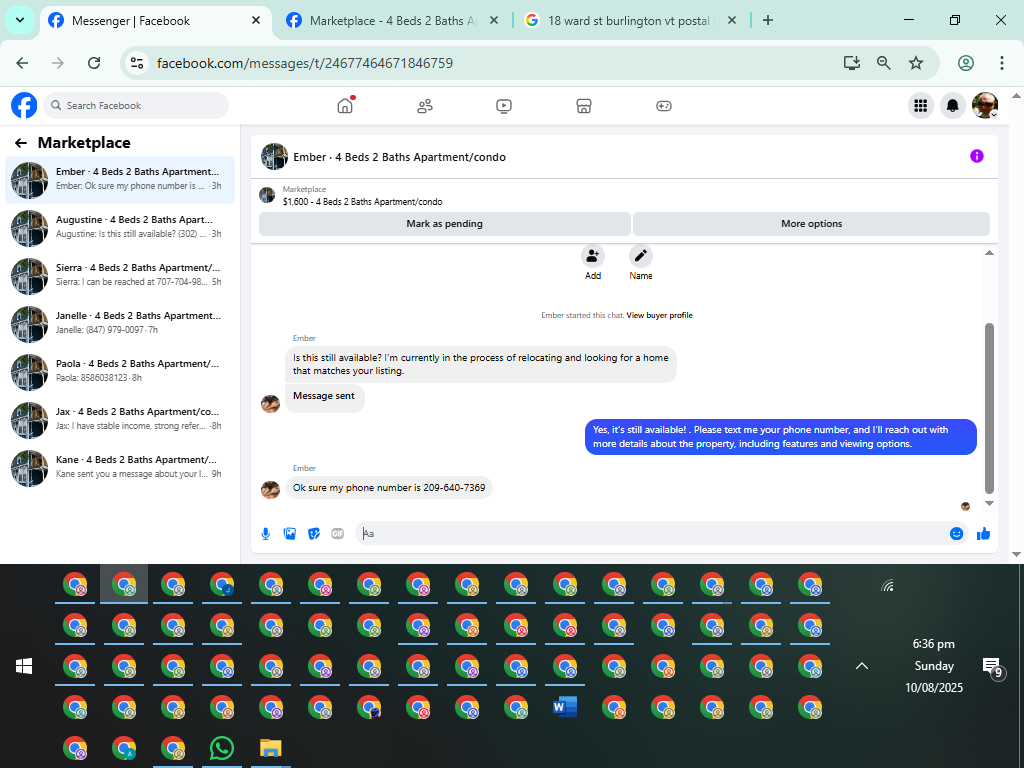
Task: Bookmark this page with star icon
Action: tap(916, 63)
